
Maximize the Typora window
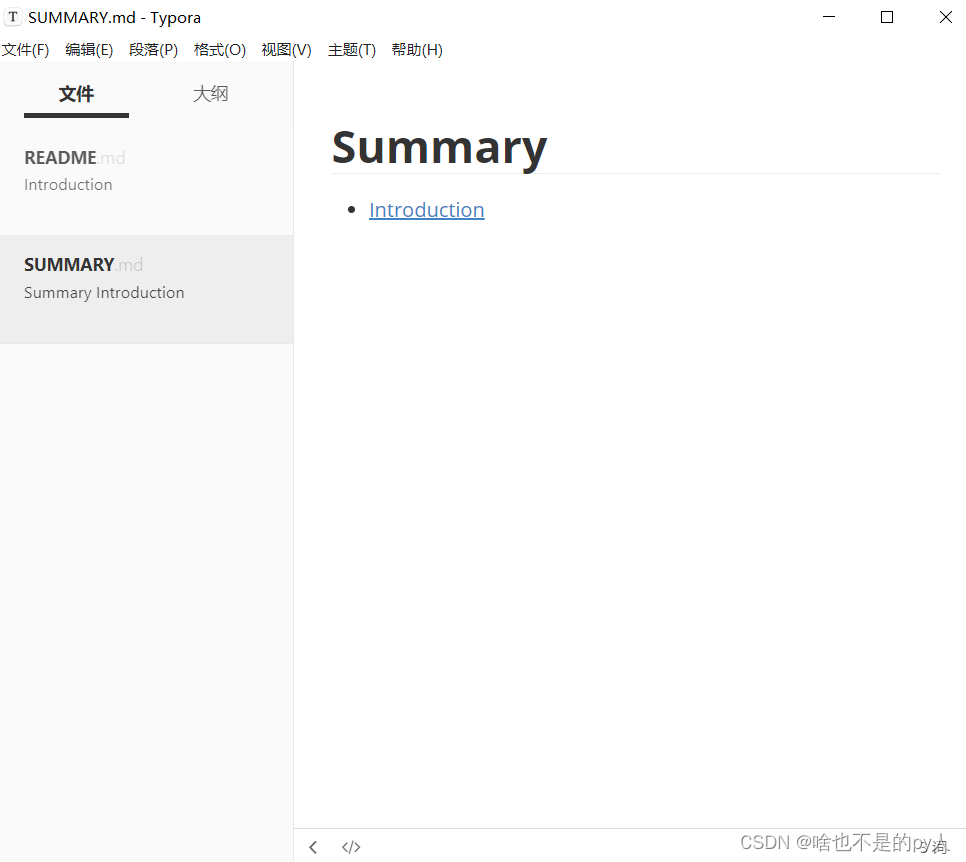tap(887, 17)
